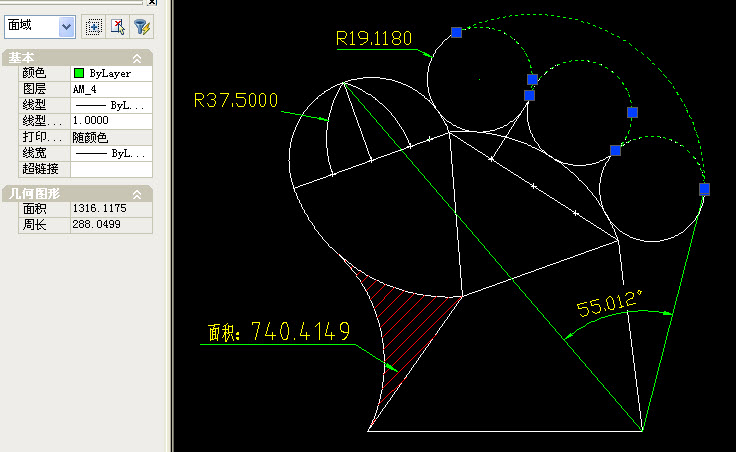Click the green ByLayer color swatch
The image size is (736, 452).
coord(79,73)
